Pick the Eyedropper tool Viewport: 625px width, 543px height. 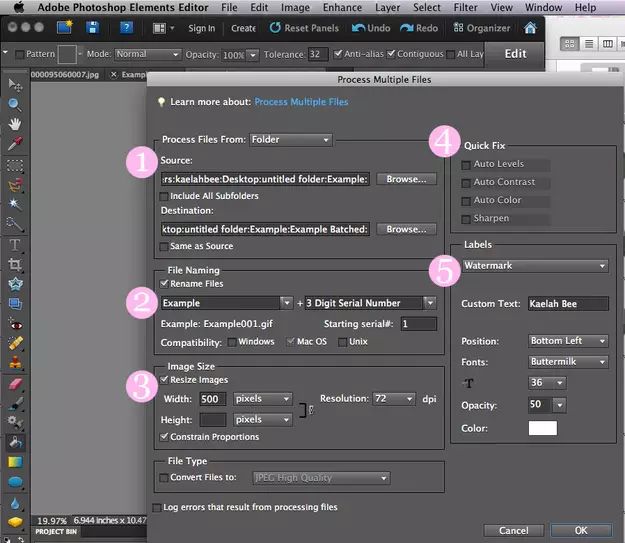pyautogui.click(x=15, y=144)
